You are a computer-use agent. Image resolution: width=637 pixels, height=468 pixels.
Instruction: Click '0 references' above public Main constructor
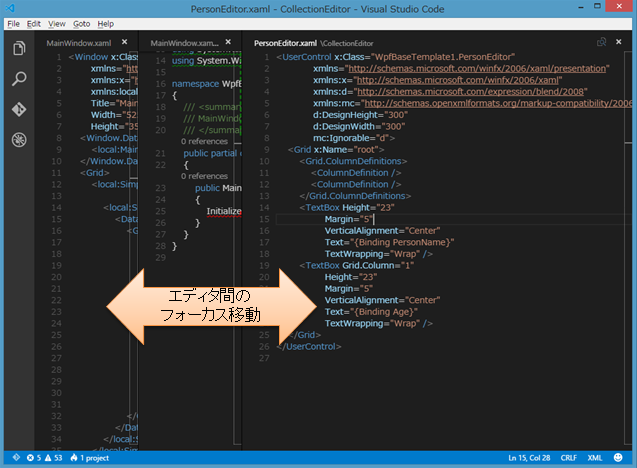204,176
